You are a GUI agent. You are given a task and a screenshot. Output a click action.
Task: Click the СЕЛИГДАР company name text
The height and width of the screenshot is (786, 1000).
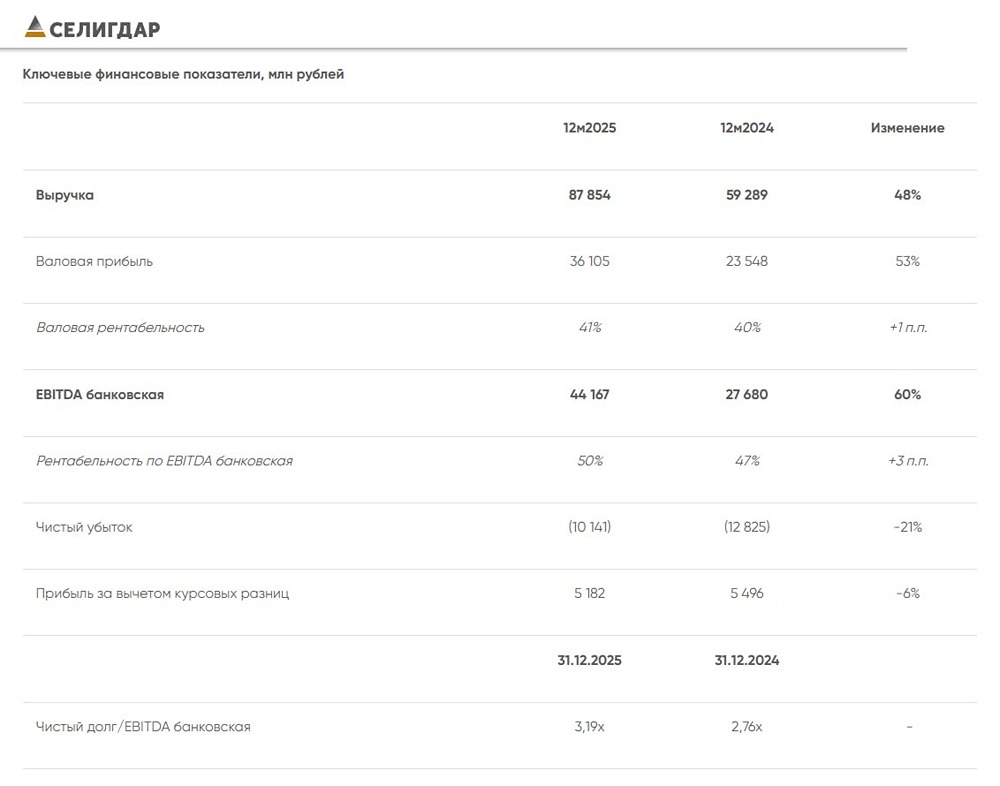[x=105, y=29]
